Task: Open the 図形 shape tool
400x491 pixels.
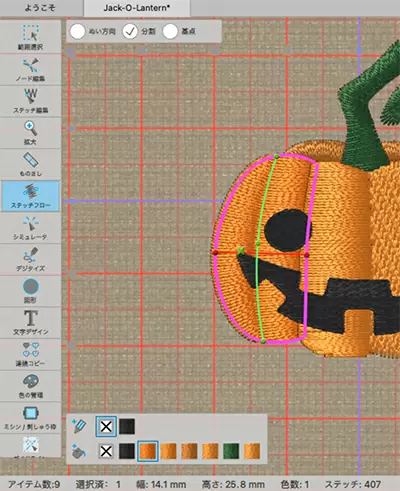Action: coord(30,291)
